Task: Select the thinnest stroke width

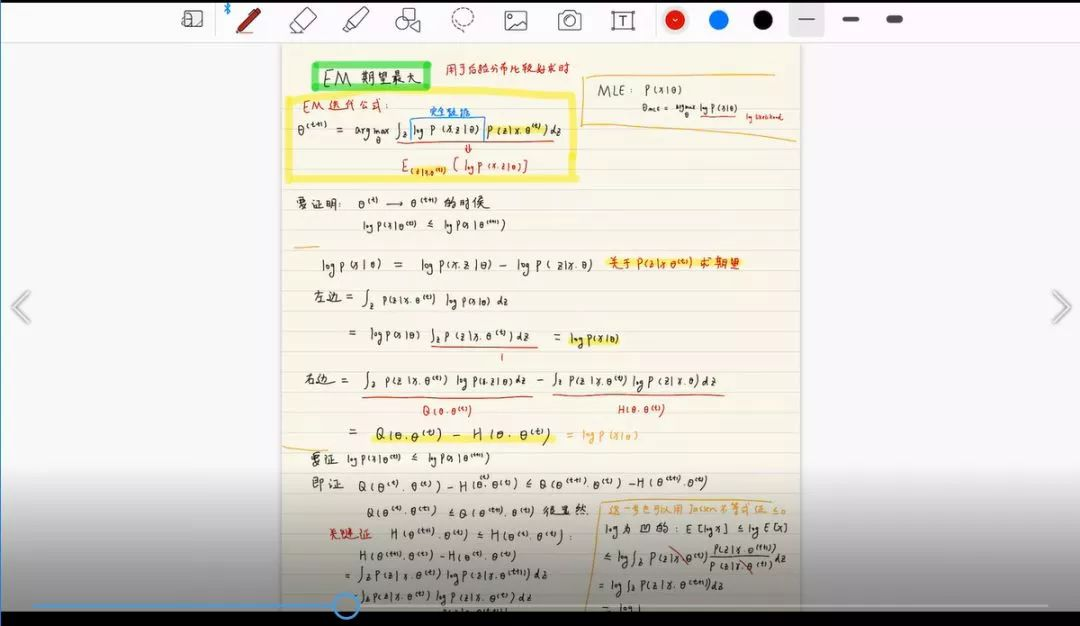Action: pos(807,19)
